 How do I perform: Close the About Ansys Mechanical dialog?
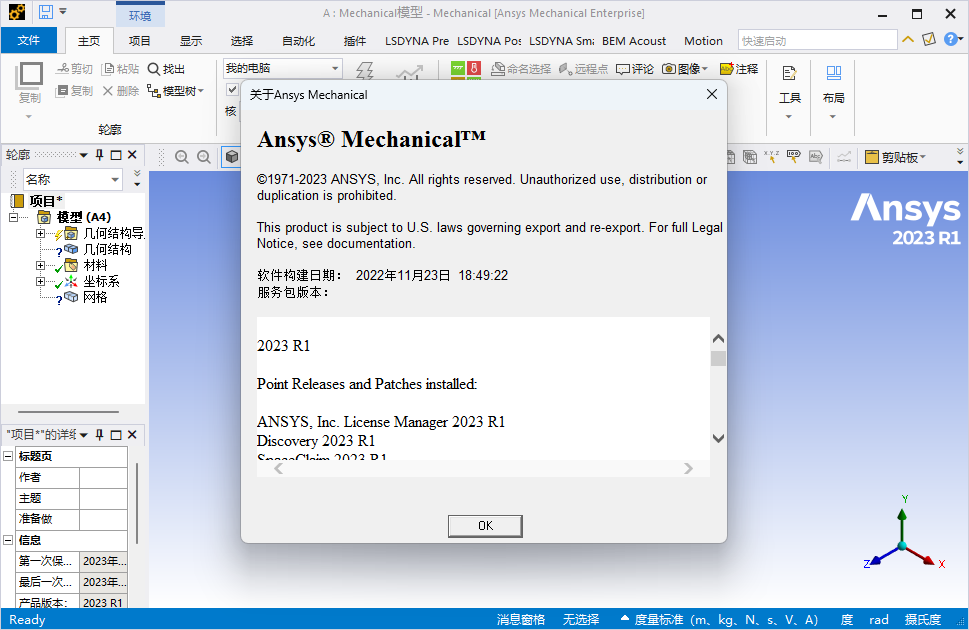[x=712, y=94]
